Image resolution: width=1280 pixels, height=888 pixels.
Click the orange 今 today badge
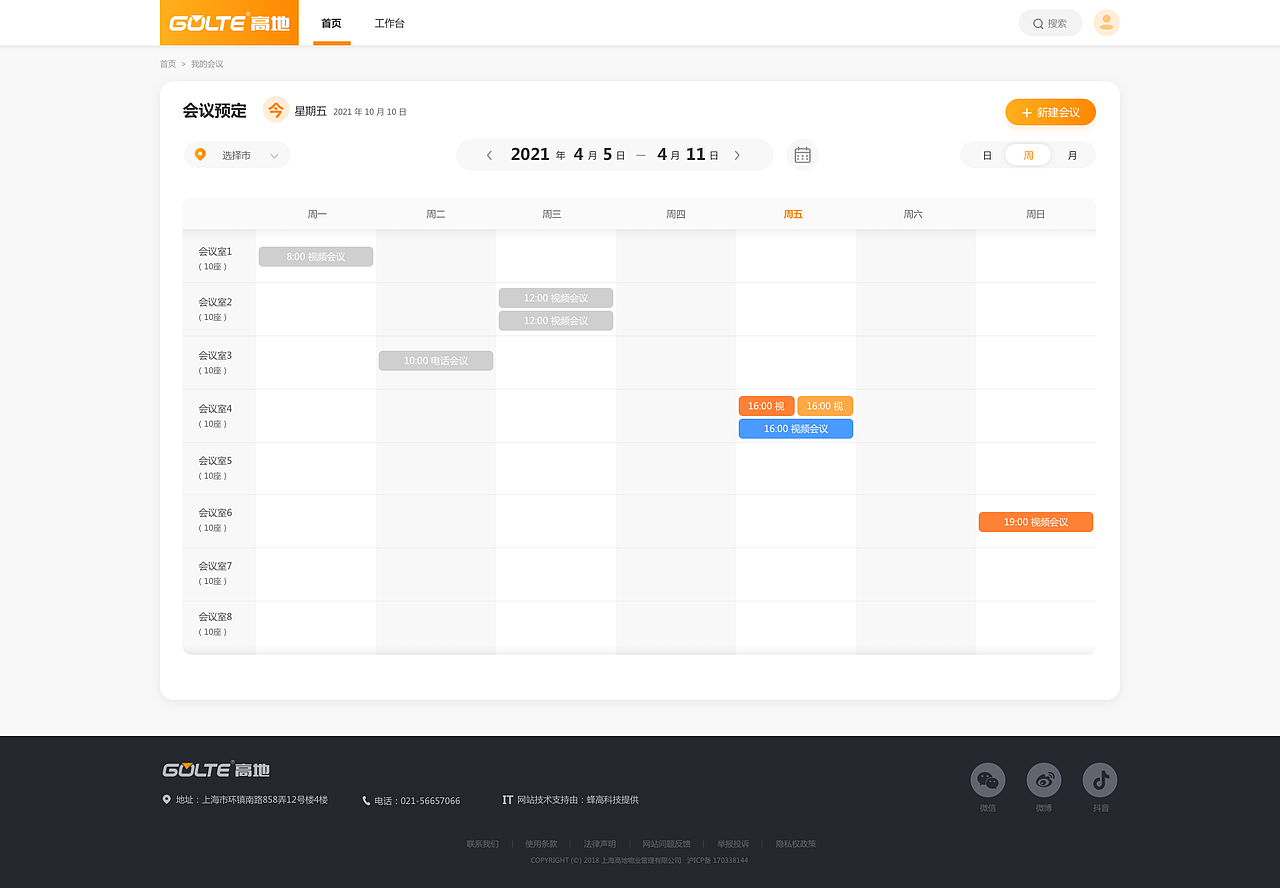[x=276, y=110]
